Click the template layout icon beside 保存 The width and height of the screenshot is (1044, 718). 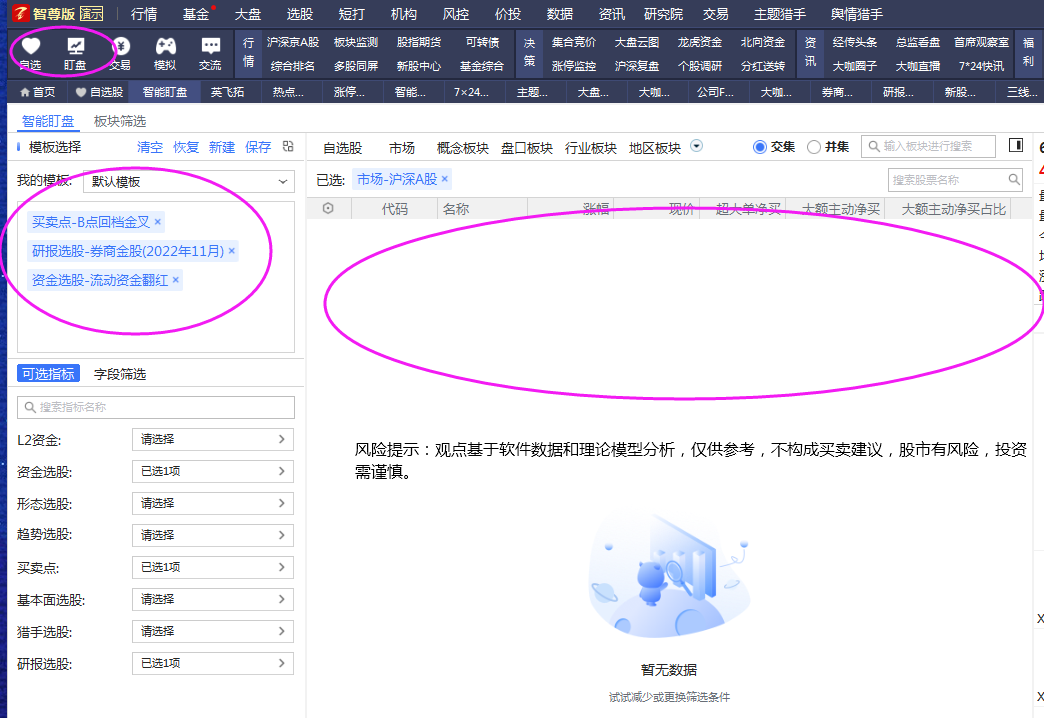(x=288, y=147)
